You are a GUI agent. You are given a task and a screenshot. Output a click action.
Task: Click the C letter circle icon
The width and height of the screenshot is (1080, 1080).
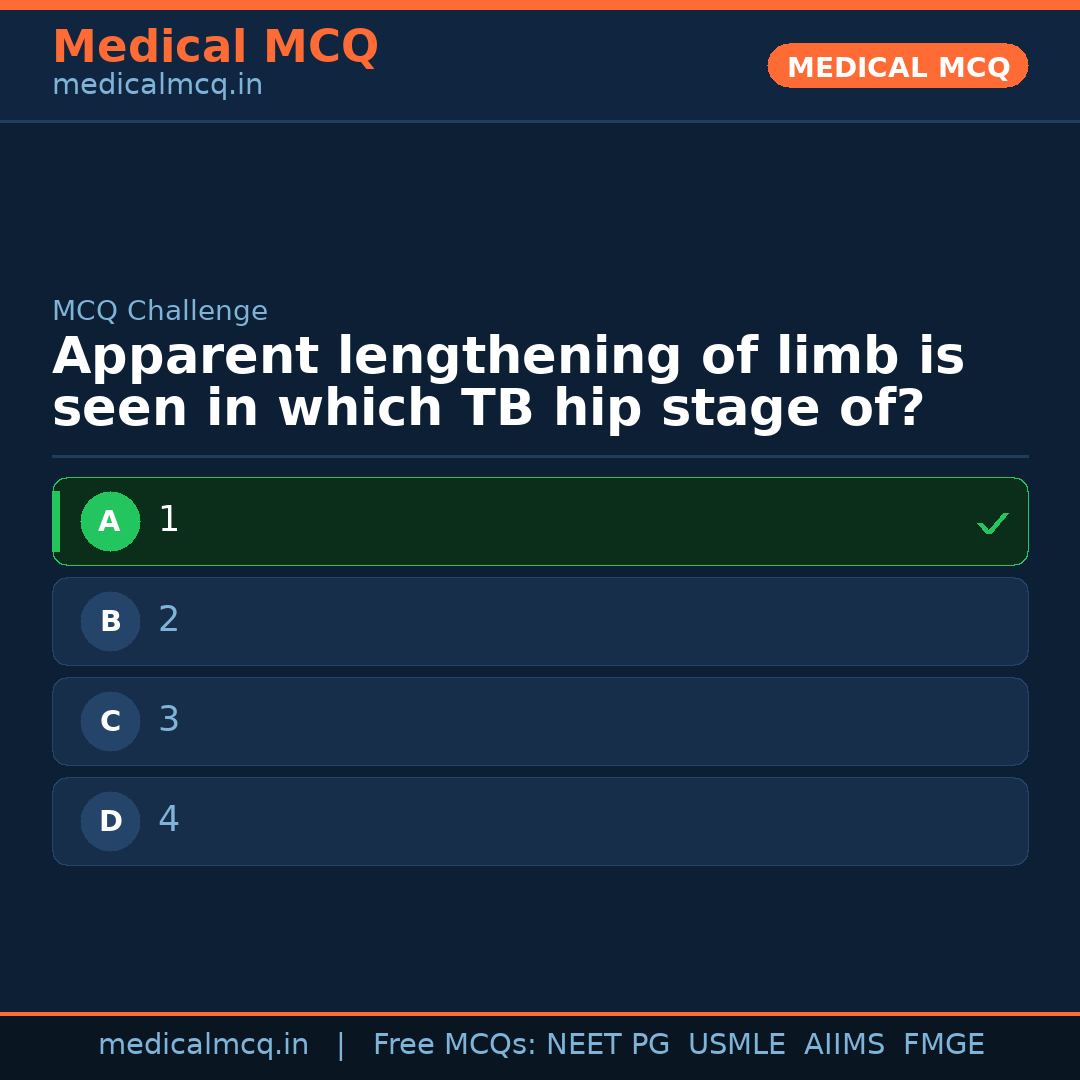click(x=110, y=721)
